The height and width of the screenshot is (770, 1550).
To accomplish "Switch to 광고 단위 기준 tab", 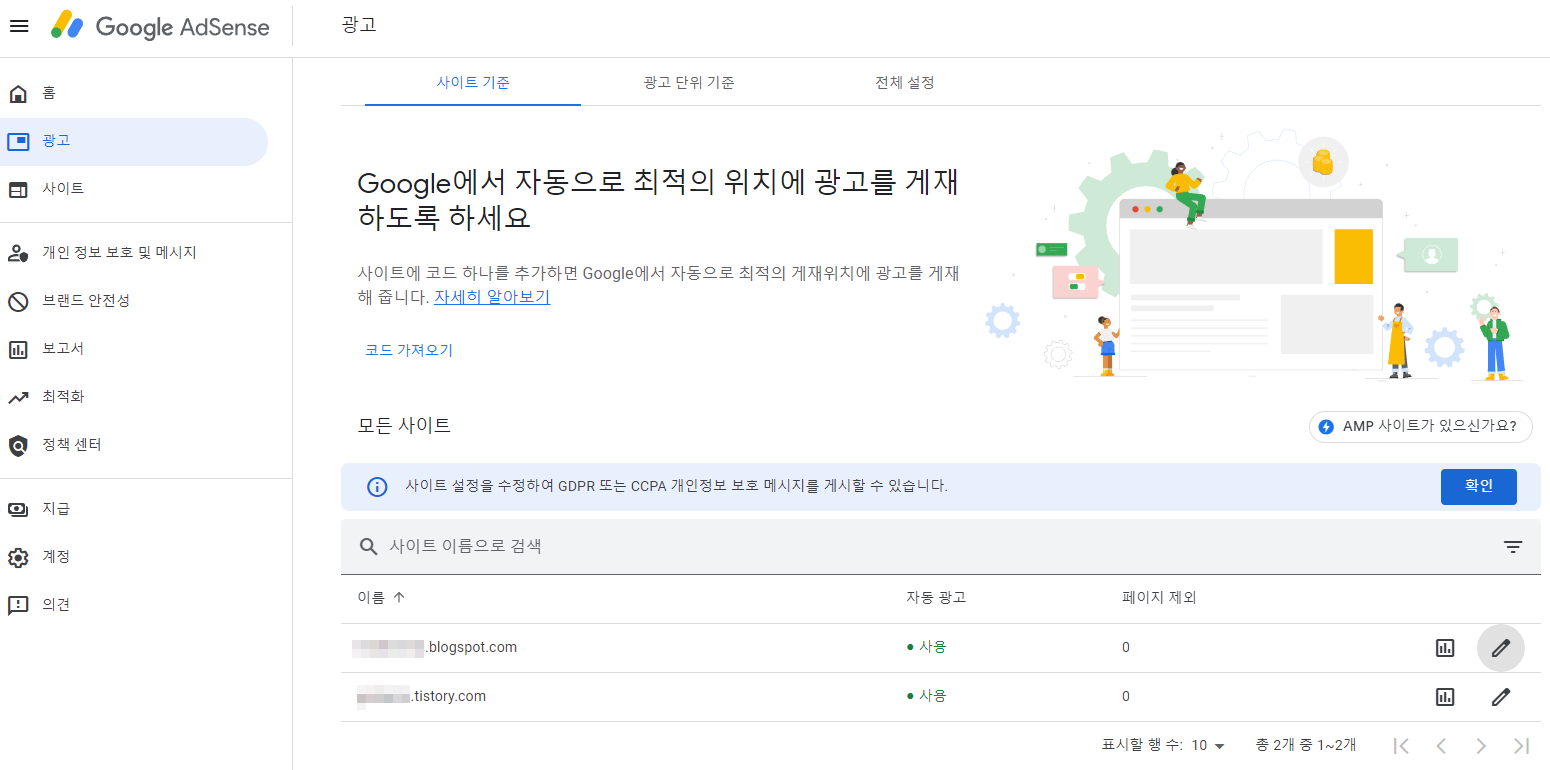I will pyautogui.click(x=689, y=83).
